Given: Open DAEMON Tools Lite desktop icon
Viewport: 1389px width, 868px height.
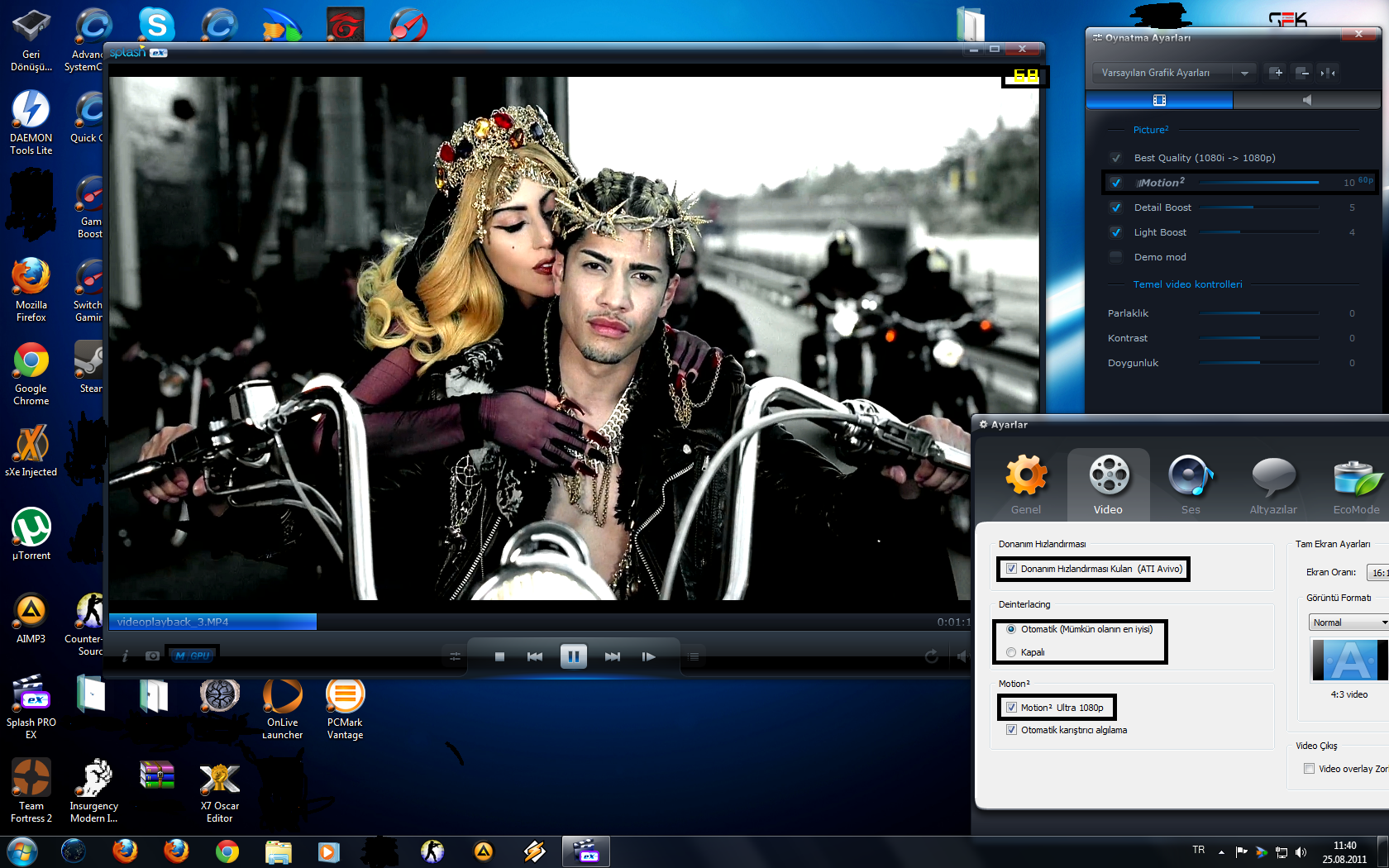Looking at the screenshot, I should tap(31, 122).
